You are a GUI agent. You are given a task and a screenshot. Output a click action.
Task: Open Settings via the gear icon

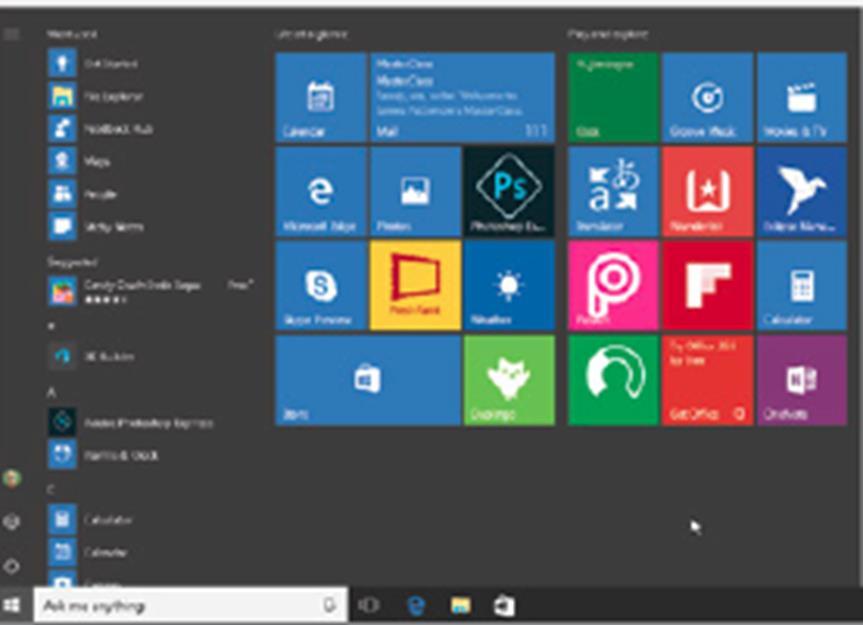[x=12, y=521]
